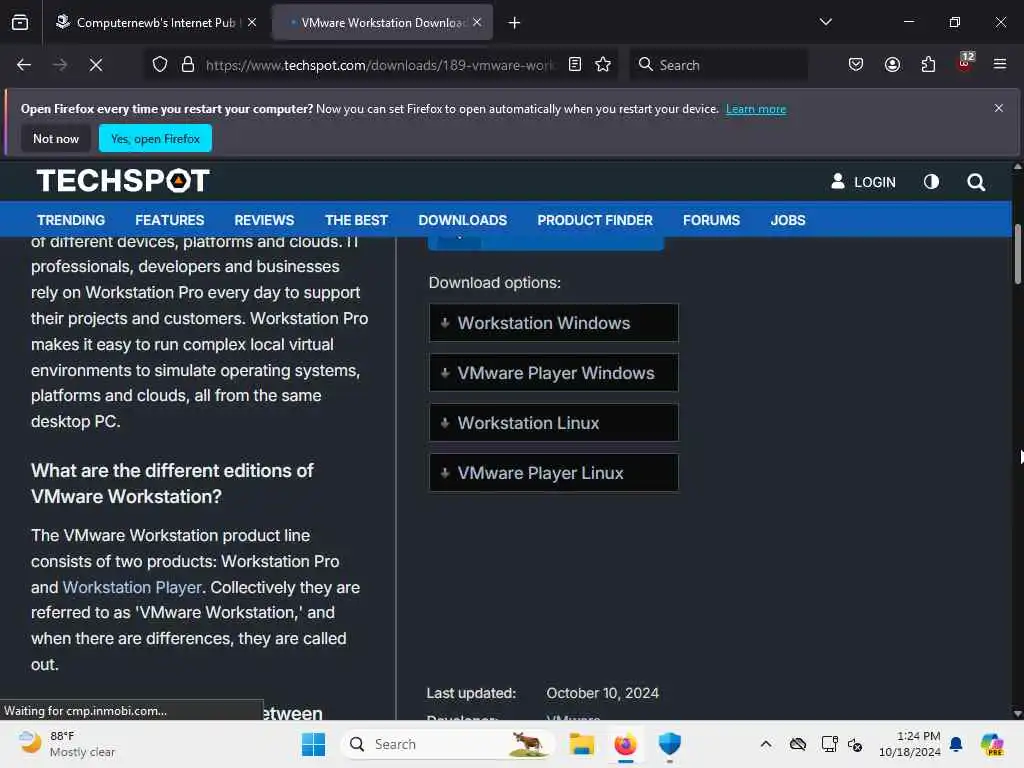Open Windows Security shield taskbar icon
The width and height of the screenshot is (1024, 768).
[669, 744]
